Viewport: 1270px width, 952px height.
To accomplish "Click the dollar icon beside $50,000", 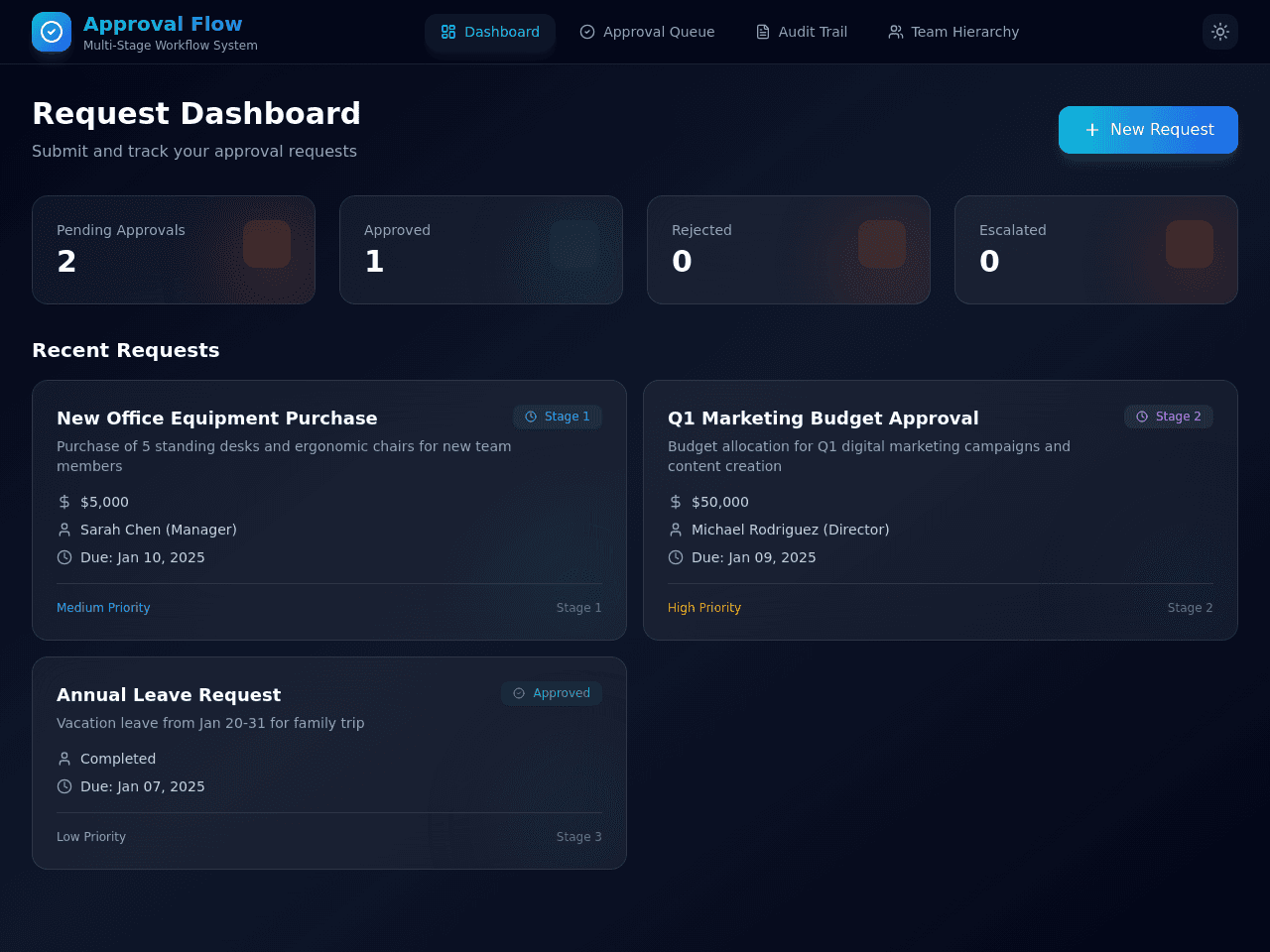I will point(676,502).
